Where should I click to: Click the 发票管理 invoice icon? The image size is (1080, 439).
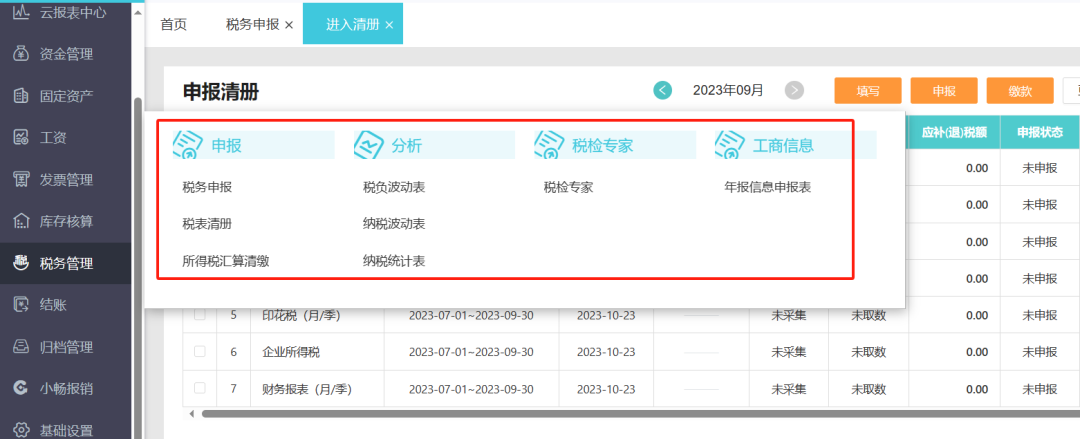(21, 180)
